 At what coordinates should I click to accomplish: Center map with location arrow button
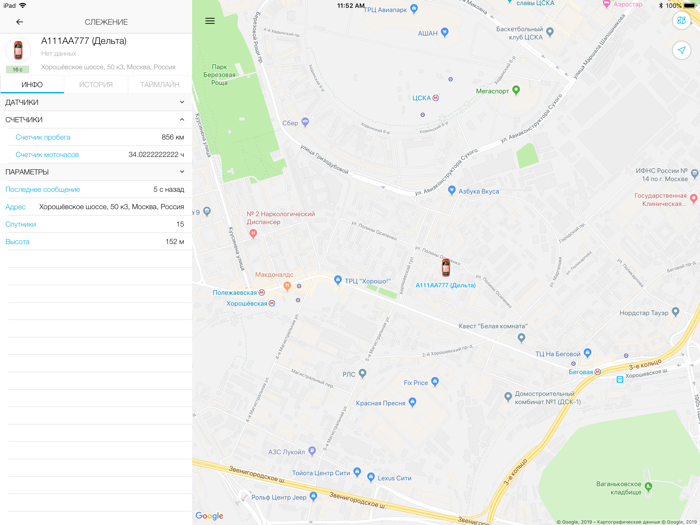tap(681, 50)
